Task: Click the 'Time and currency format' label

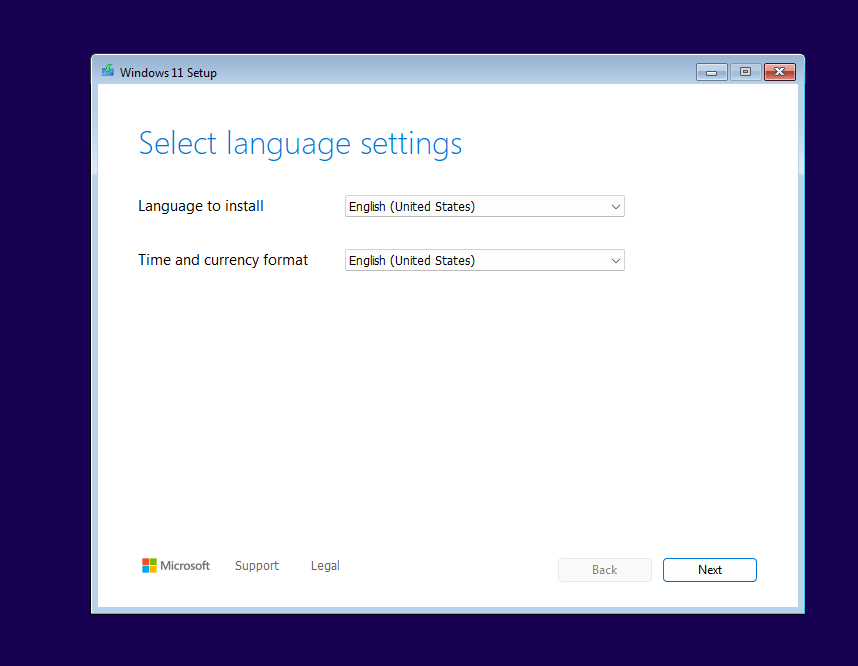Action: coord(223,260)
